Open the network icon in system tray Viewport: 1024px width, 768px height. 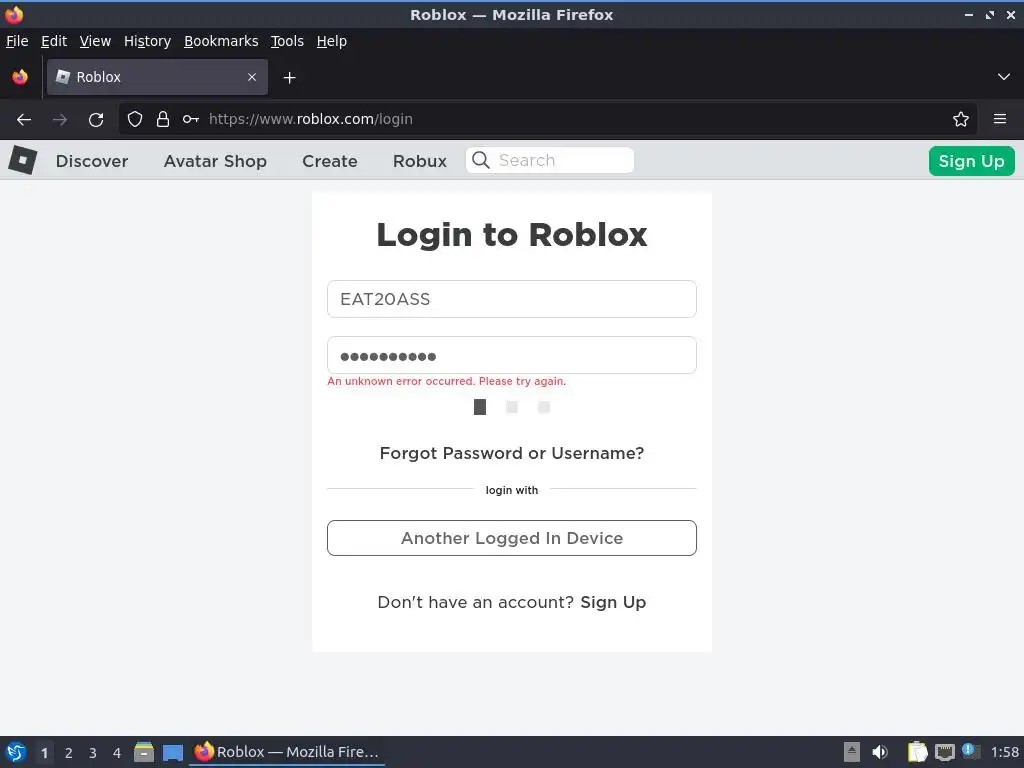pyautogui.click(x=944, y=752)
